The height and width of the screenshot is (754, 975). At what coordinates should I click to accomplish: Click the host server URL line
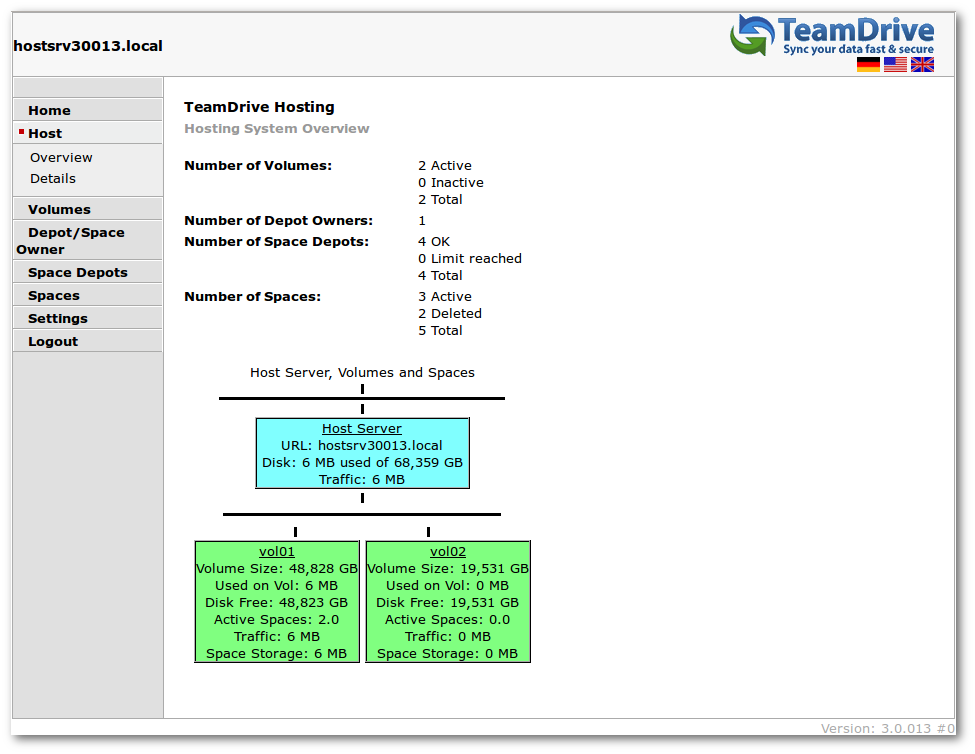(362, 446)
